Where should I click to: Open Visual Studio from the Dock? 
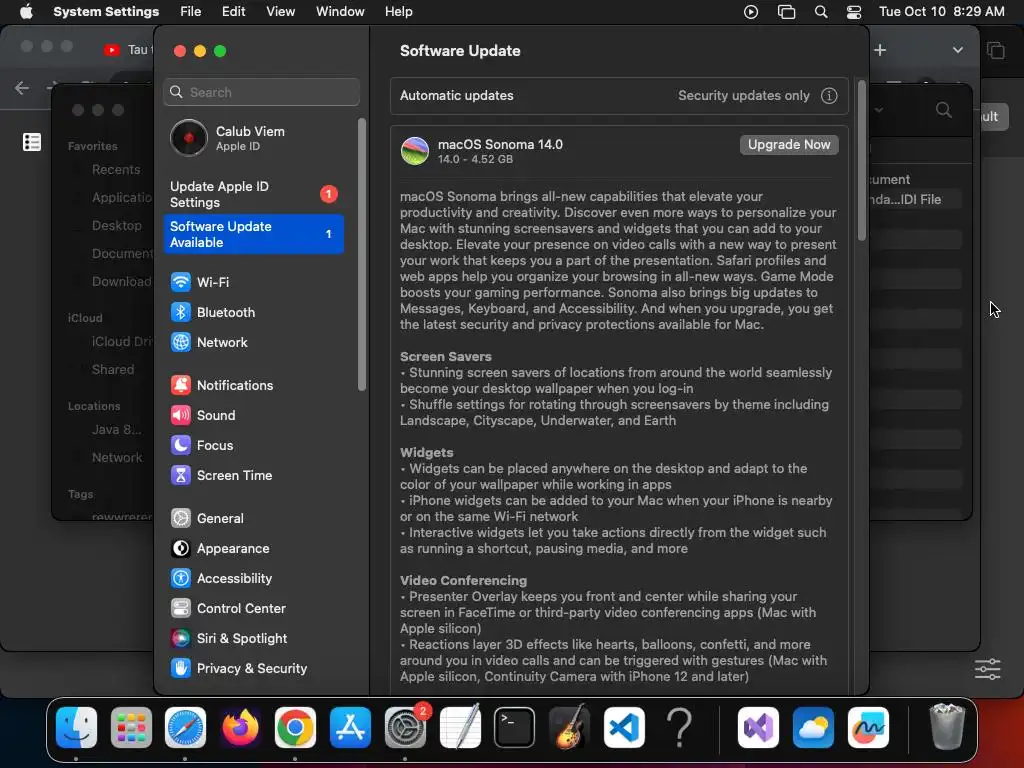click(x=758, y=727)
